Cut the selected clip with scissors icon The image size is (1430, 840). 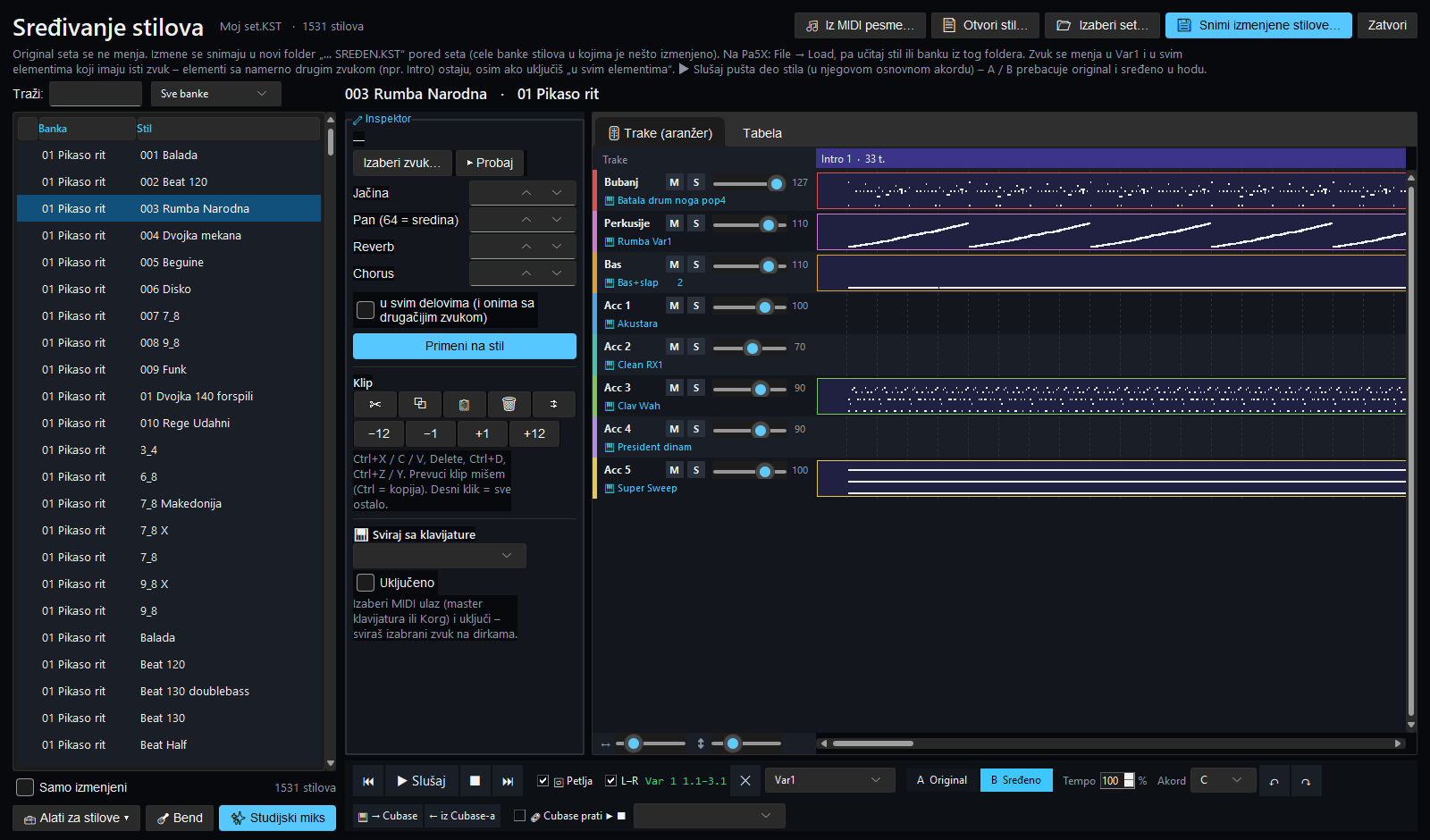coord(375,404)
